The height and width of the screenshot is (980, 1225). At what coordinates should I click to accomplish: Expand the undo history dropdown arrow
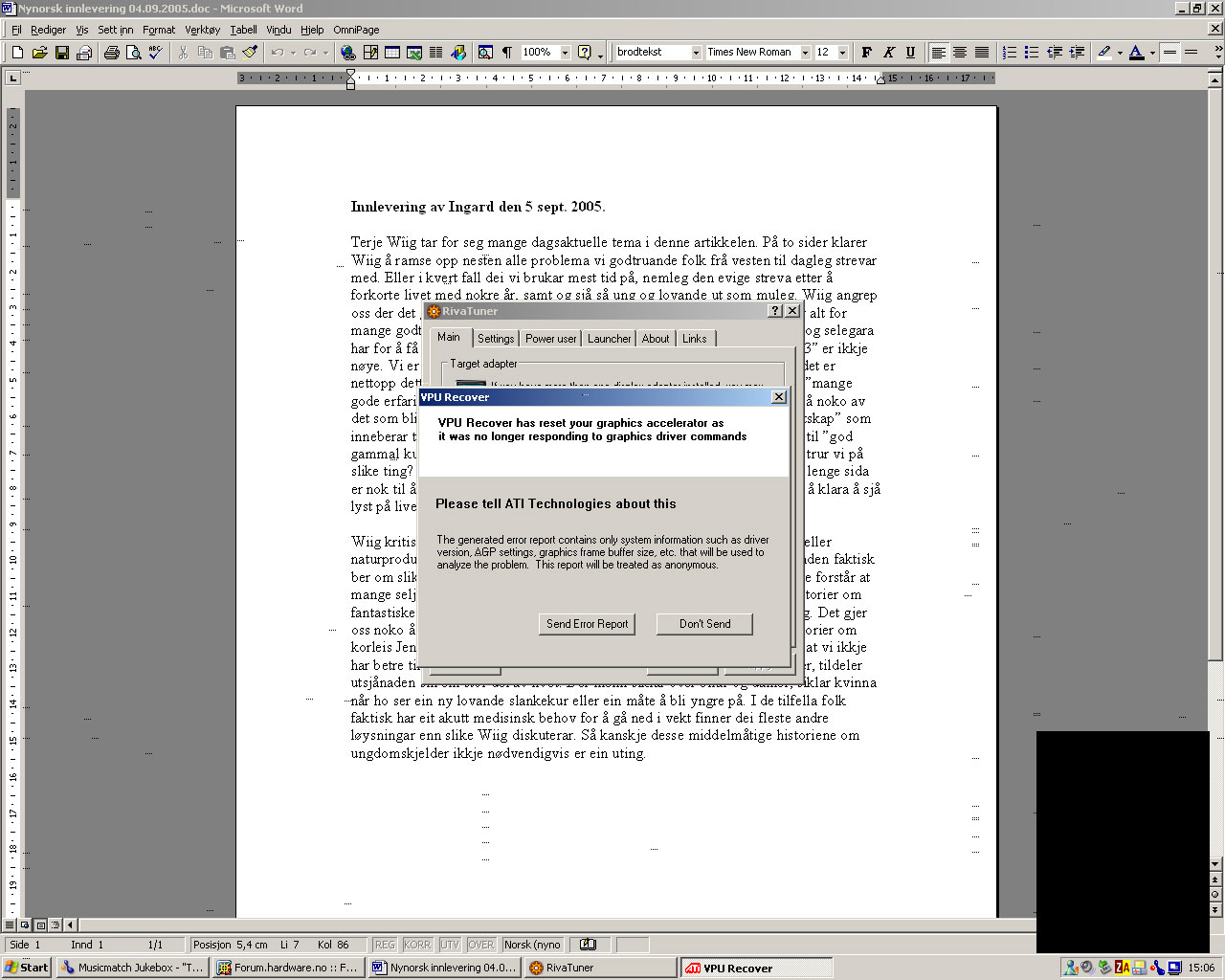point(293,53)
